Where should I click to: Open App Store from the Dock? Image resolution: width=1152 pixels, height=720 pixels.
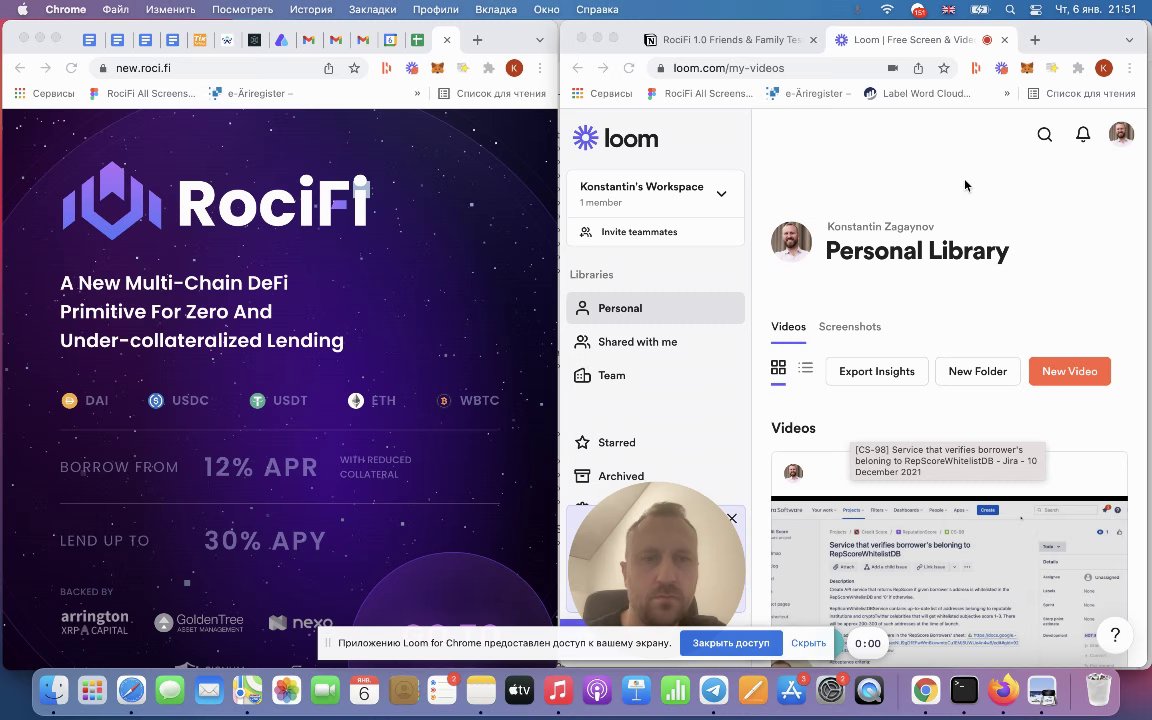coord(791,690)
